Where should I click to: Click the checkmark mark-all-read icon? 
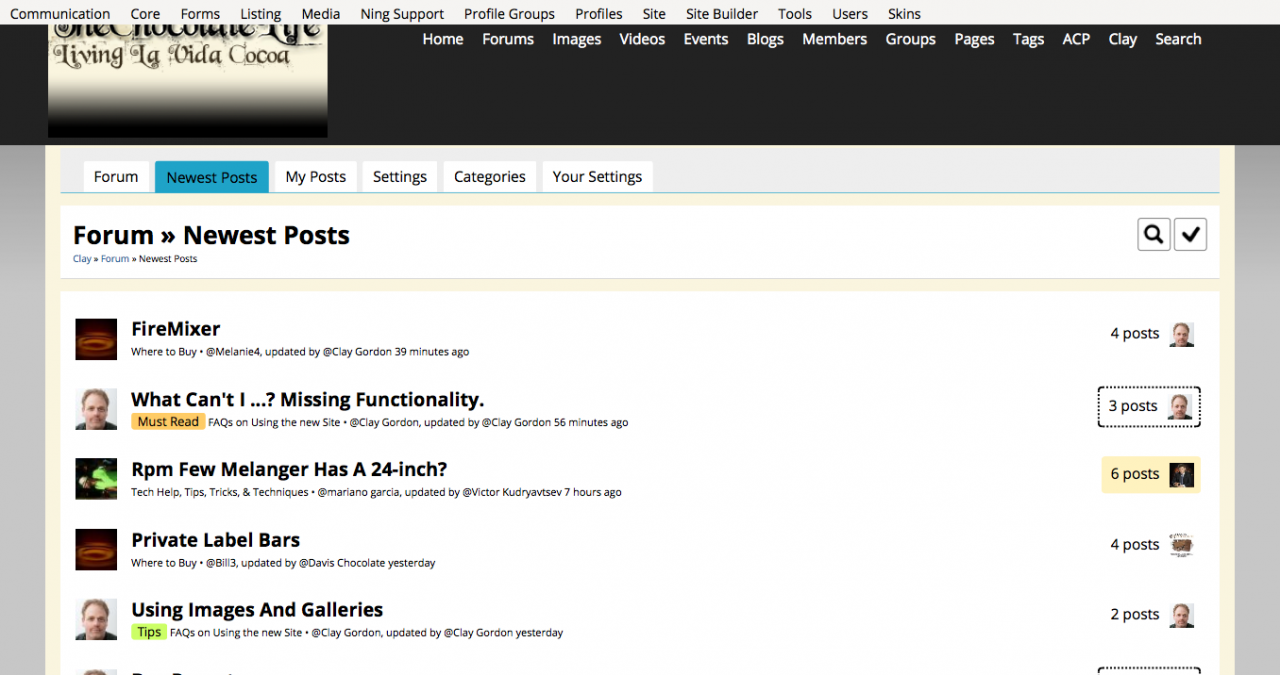(1190, 234)
